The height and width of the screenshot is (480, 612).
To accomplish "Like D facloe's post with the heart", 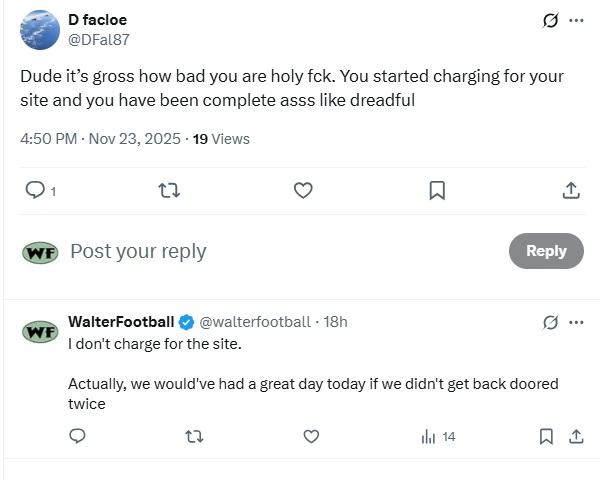I will pyautogui.click(x=303, y=190).
